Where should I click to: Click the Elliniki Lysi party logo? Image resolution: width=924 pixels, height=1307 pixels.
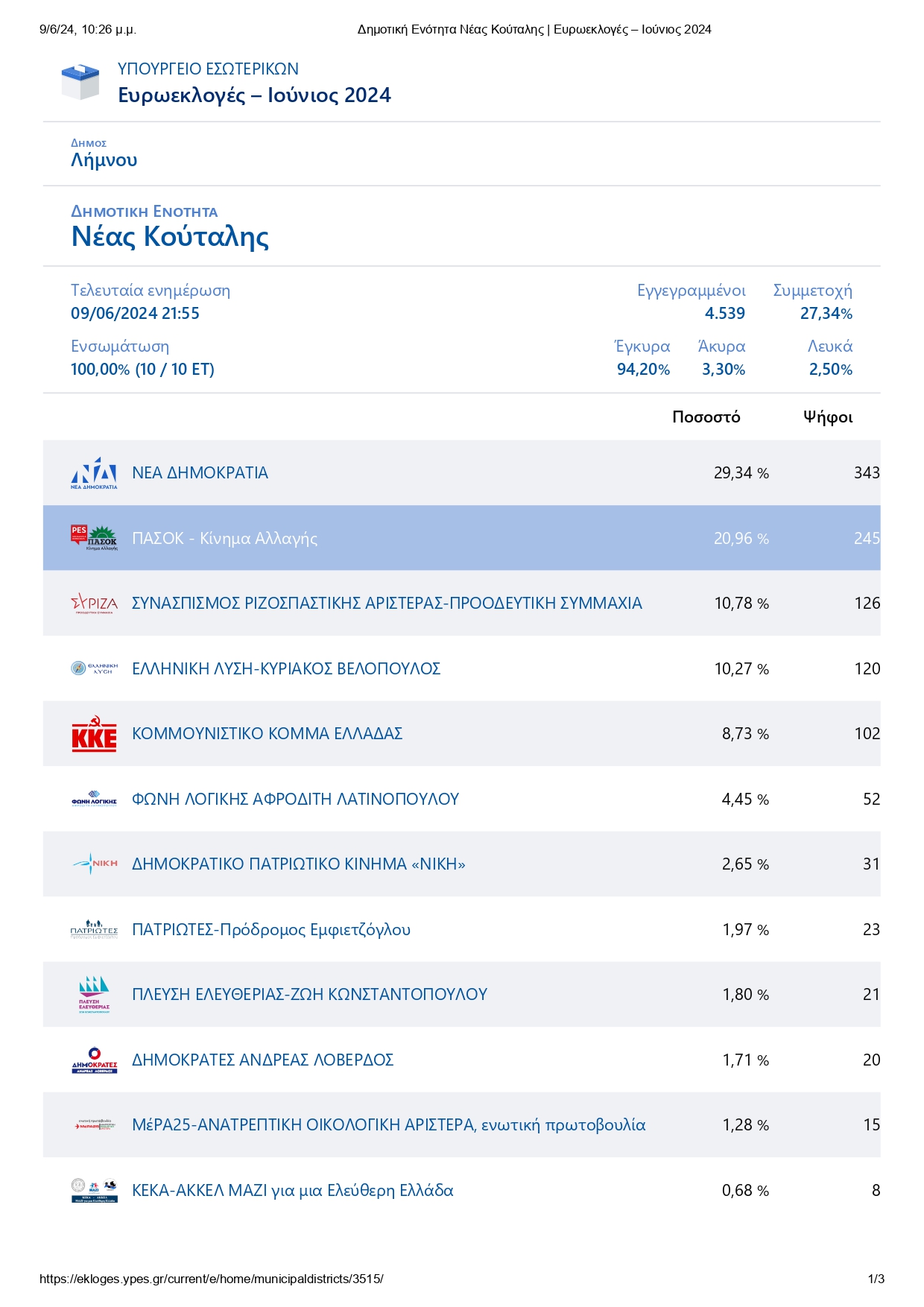[x=94, y=668]
